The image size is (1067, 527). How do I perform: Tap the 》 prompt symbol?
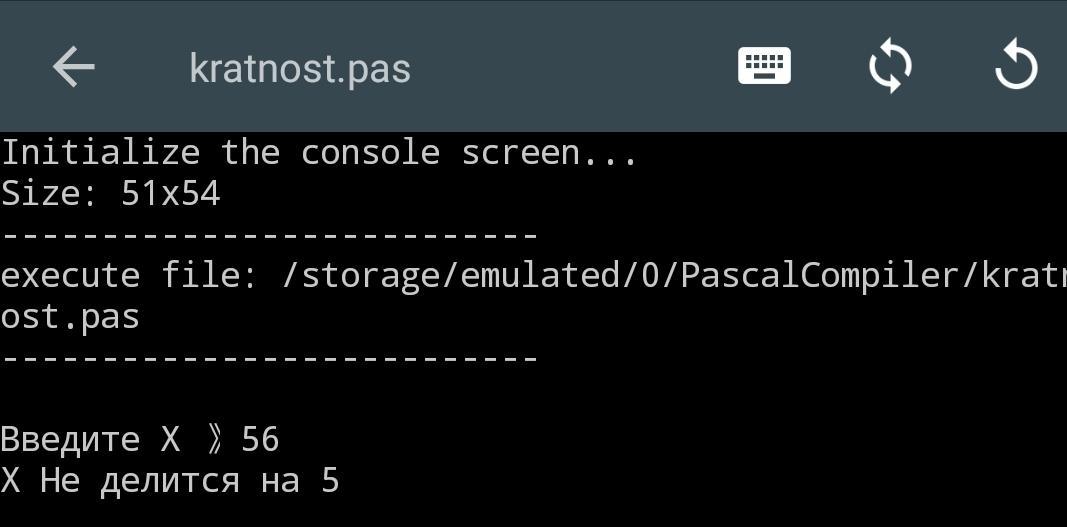tap(214, 439)
